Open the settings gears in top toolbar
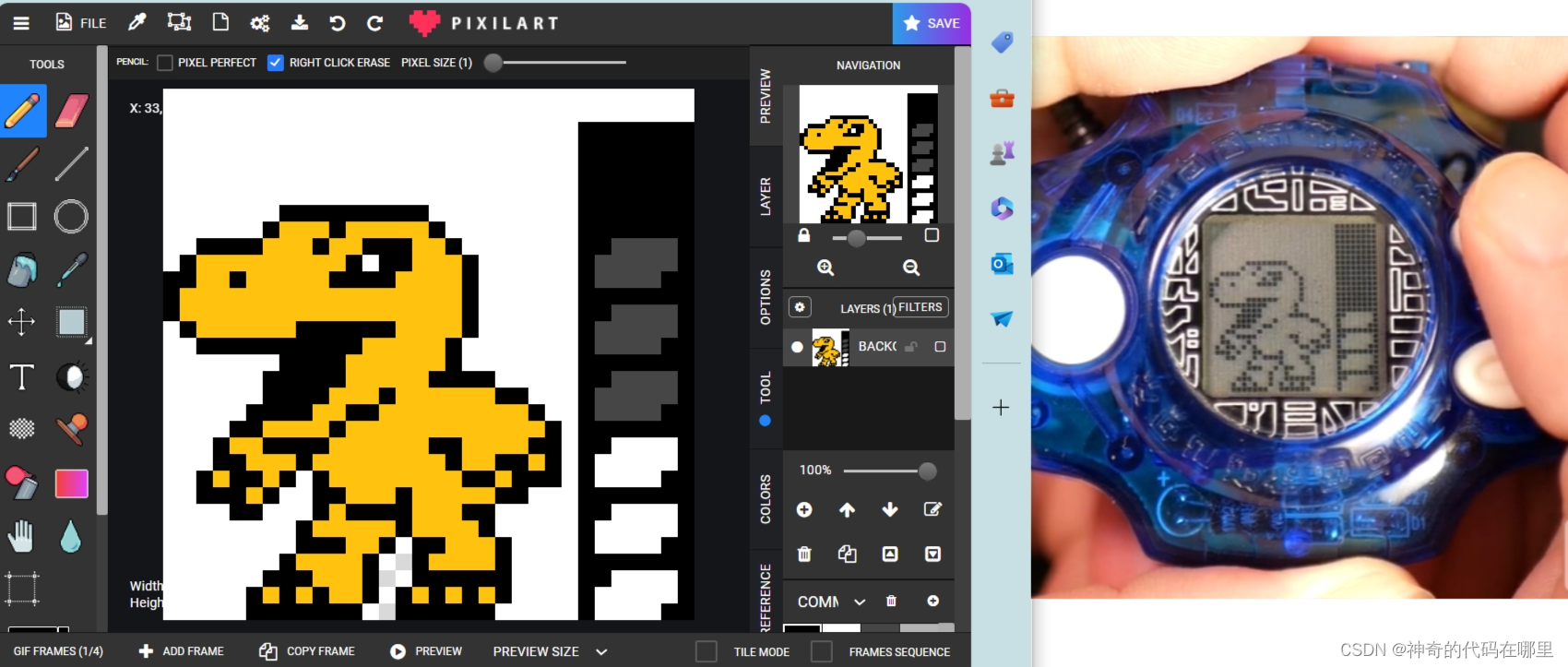This screenshot has width=1568, height=667. click(260, 23)
